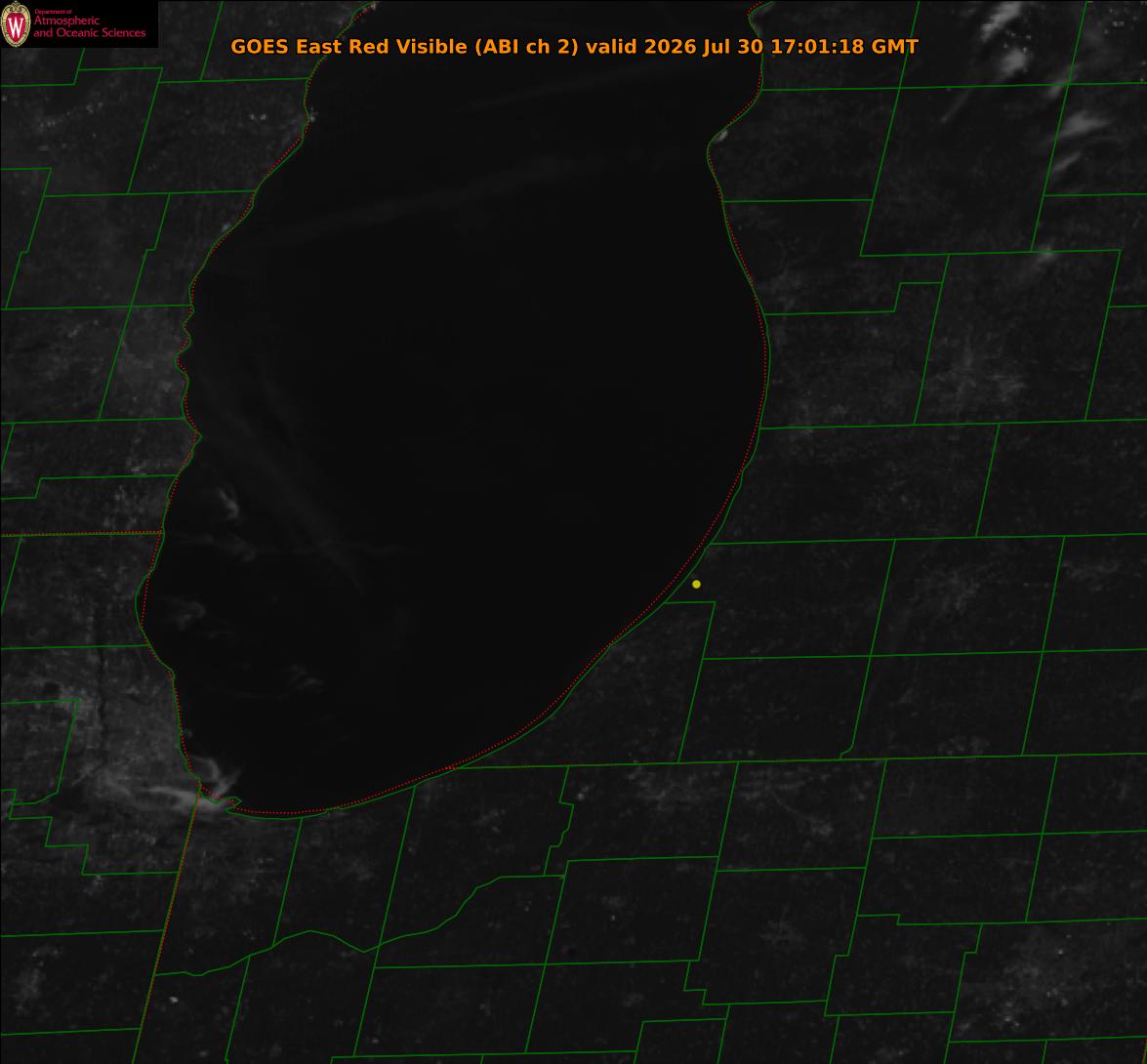Viewport: 1147px width, 1064px height.
Task: Click the word "GOES" in the title
Action: [x=260, y=46]
